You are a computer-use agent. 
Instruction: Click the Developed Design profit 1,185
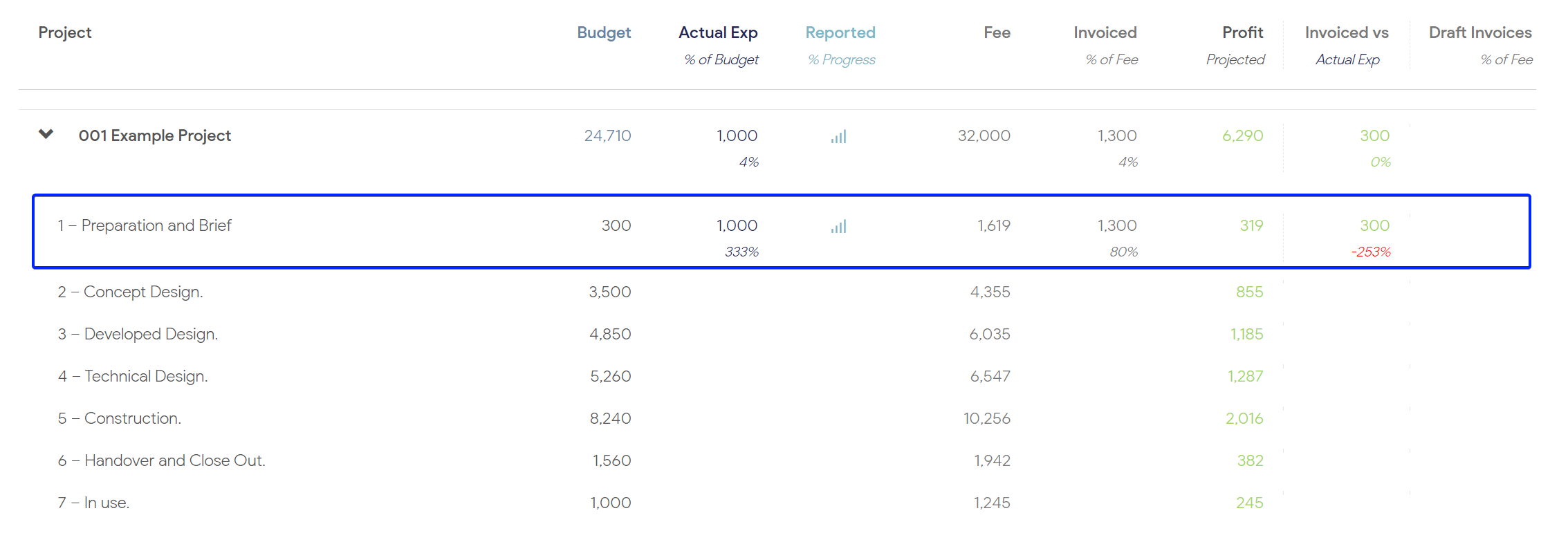(1246, 334)
